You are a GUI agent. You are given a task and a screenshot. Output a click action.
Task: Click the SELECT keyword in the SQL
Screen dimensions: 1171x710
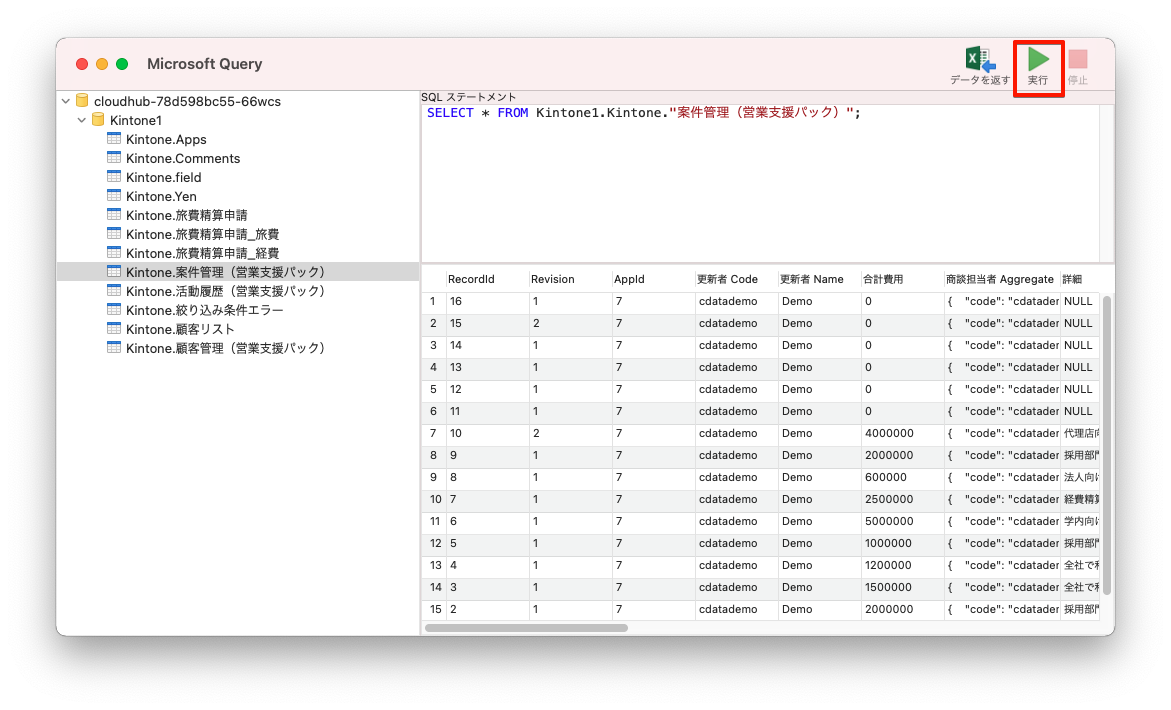tap(450, 113)
